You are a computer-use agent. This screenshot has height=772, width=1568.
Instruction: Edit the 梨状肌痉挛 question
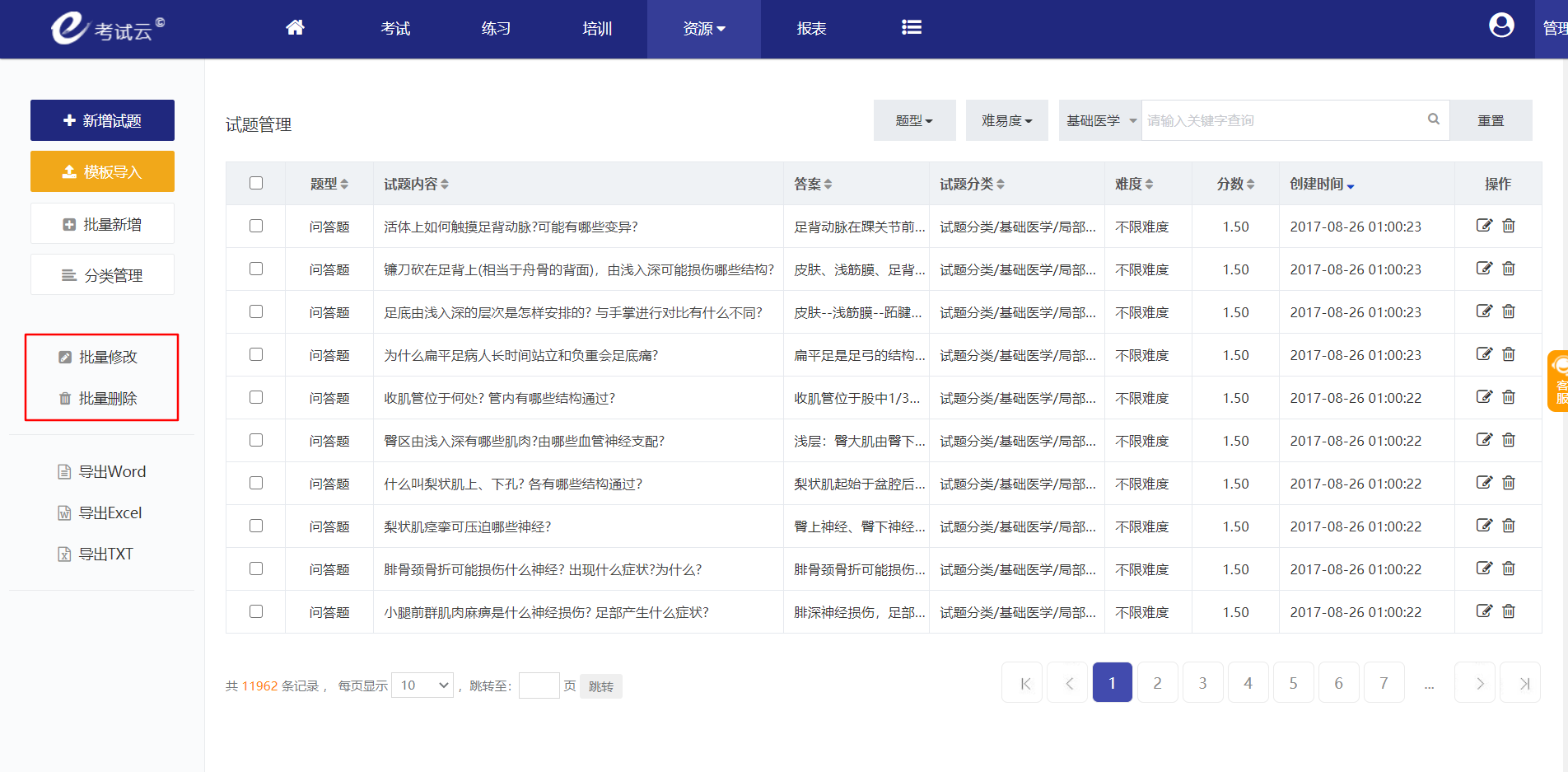[x=1484, y=526]
